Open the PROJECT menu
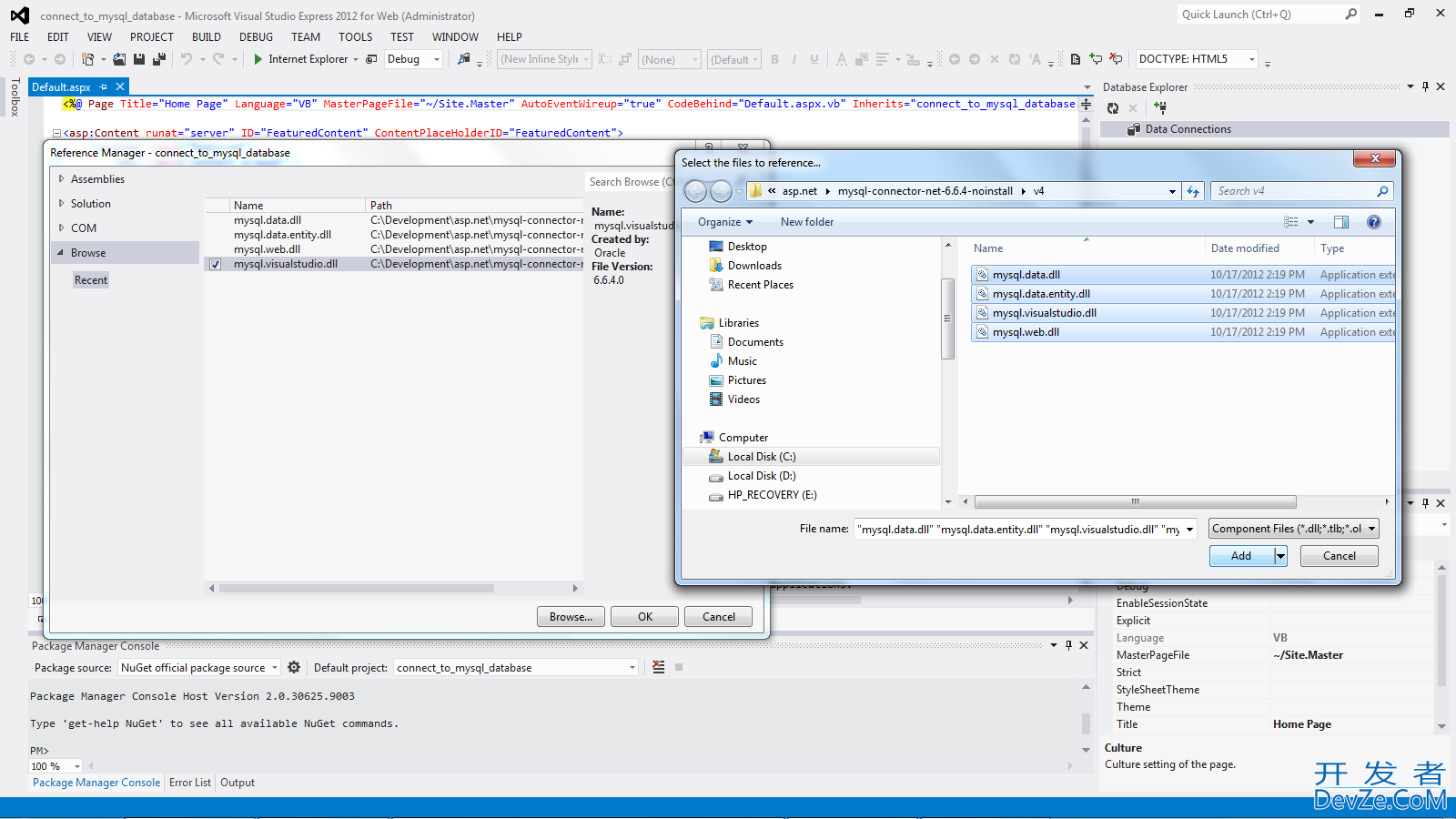1456x819 pixels. click(x=151, y=37)
